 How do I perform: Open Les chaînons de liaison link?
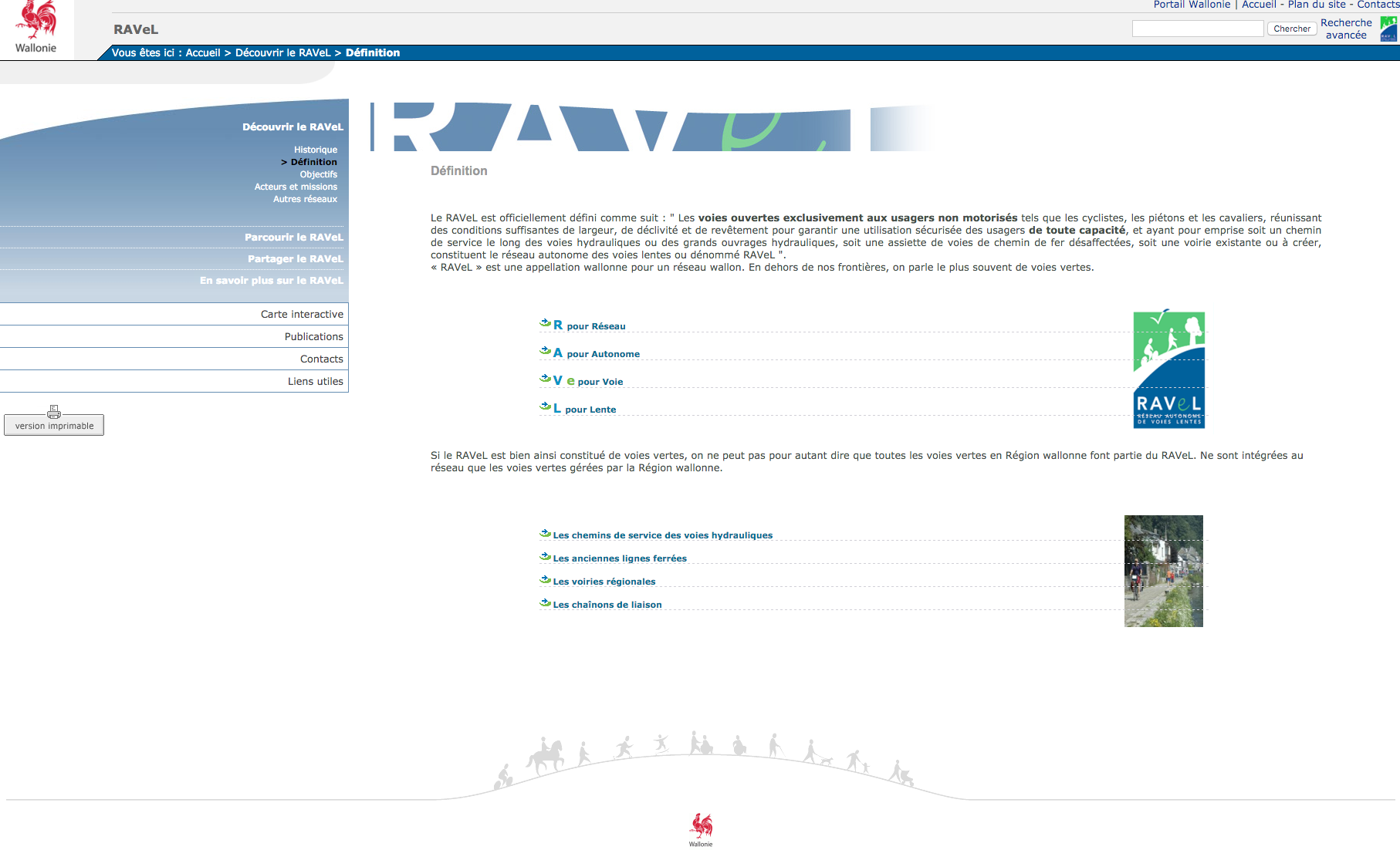coord(607,605)
